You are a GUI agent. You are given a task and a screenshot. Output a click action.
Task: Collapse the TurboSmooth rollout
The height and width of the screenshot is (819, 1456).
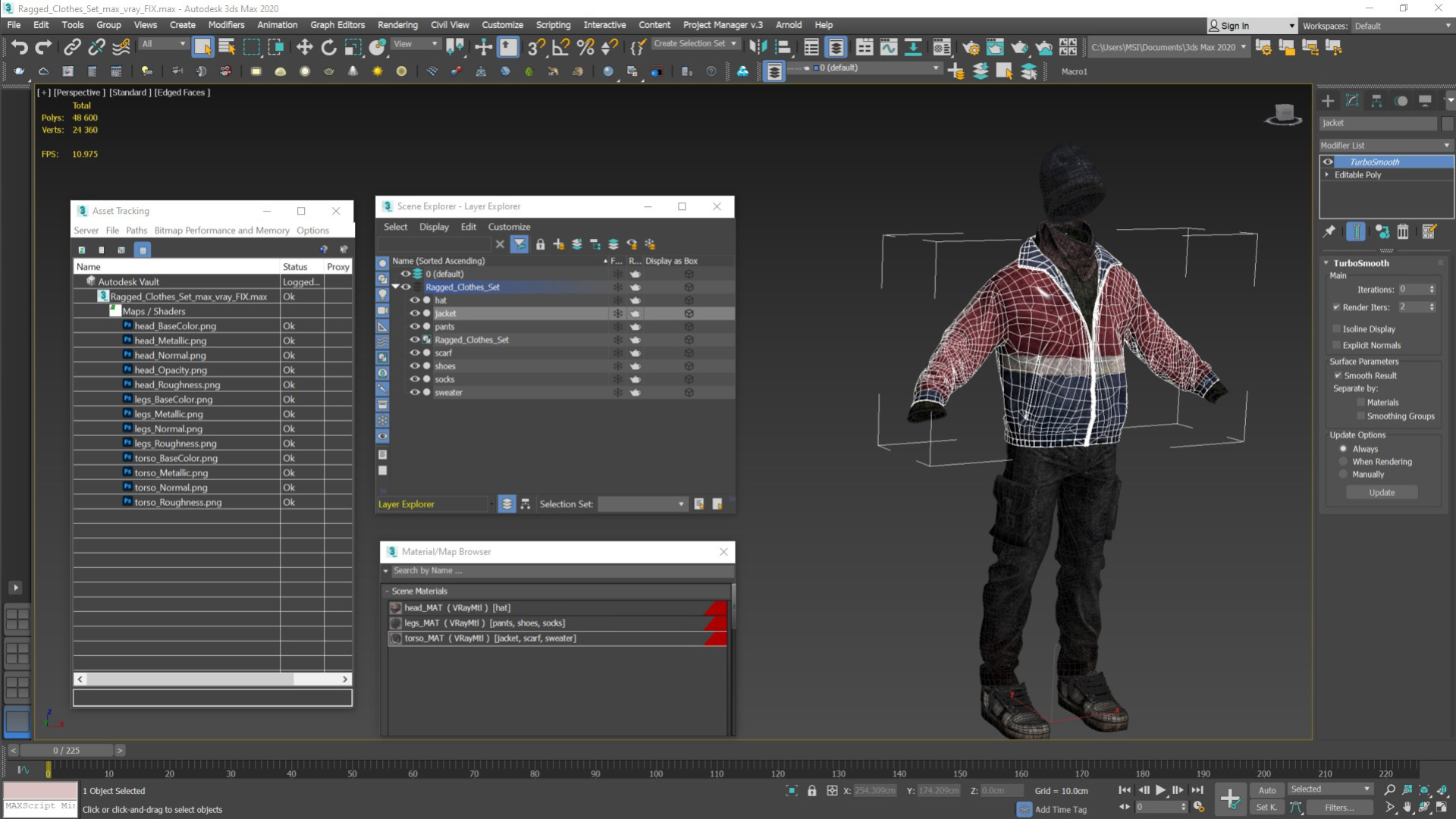[x=1326, y=263]
